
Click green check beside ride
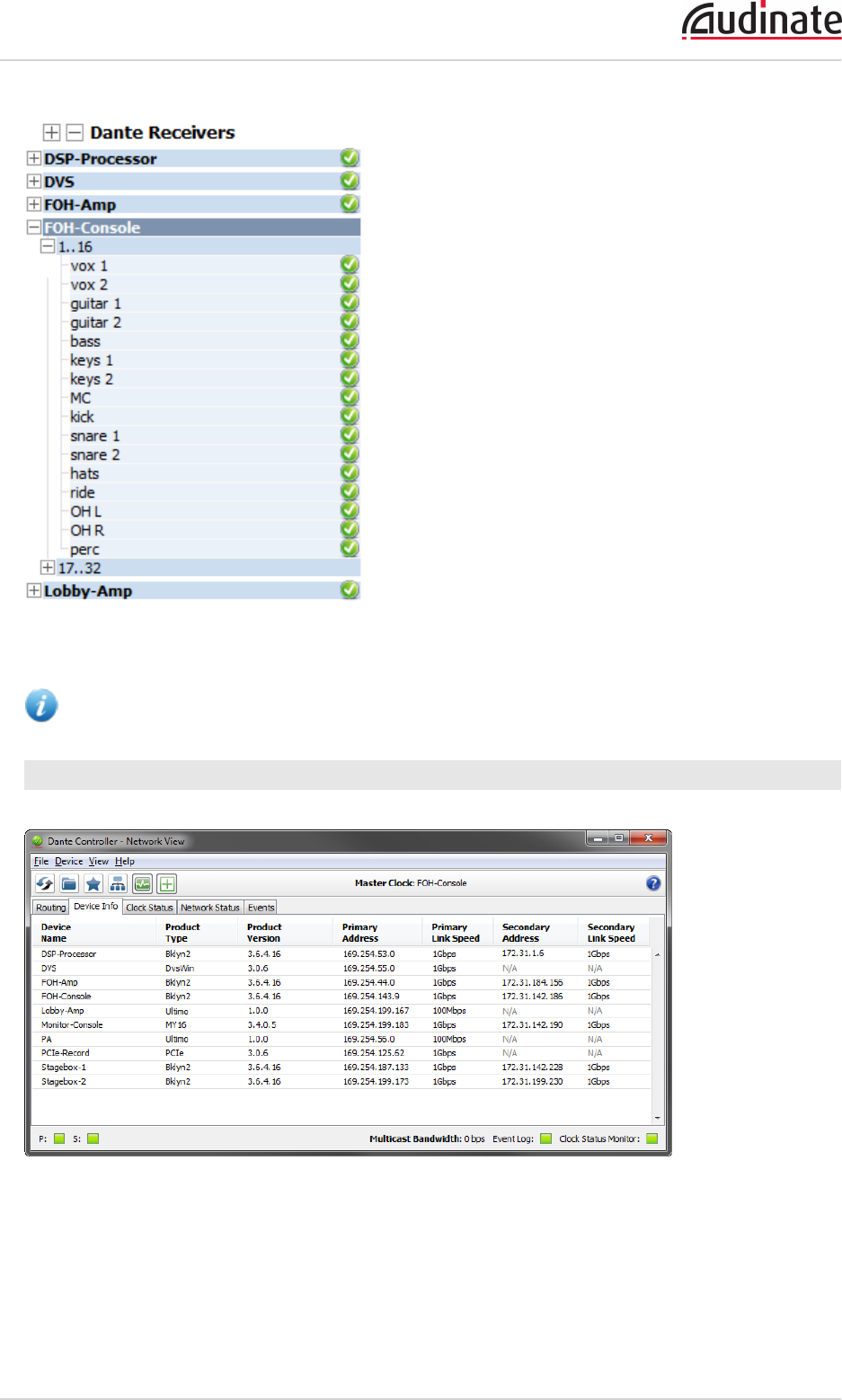click(x=350, y=492)
